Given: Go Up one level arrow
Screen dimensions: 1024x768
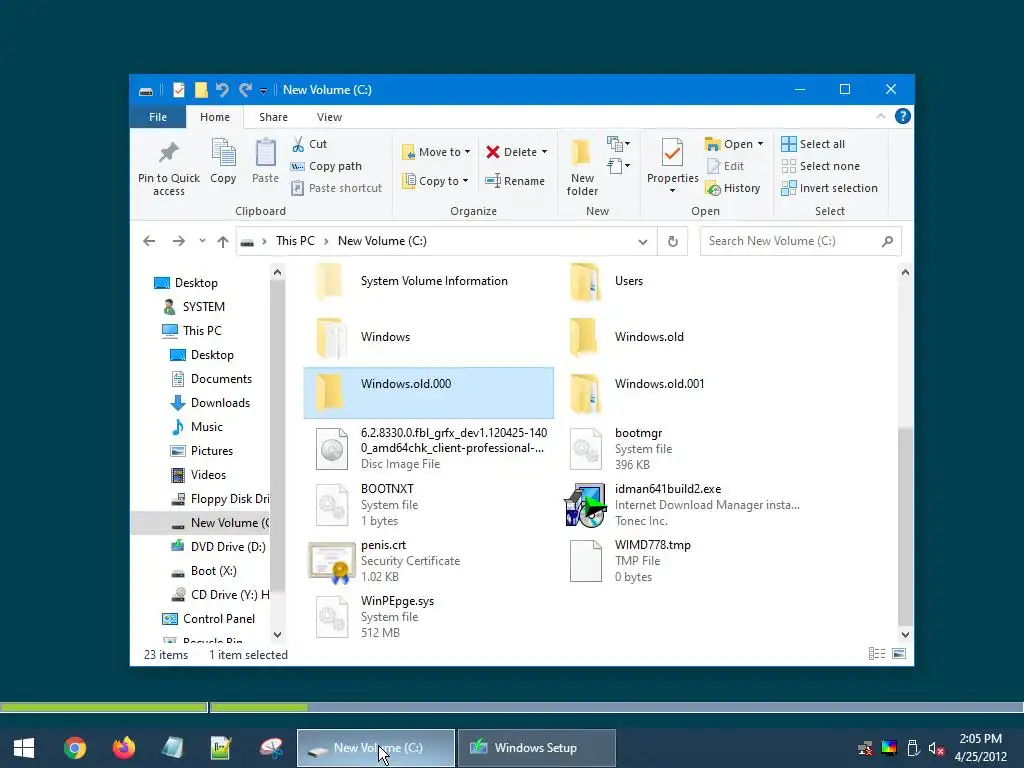Looking at the screenshot, I should pos(223,242).
